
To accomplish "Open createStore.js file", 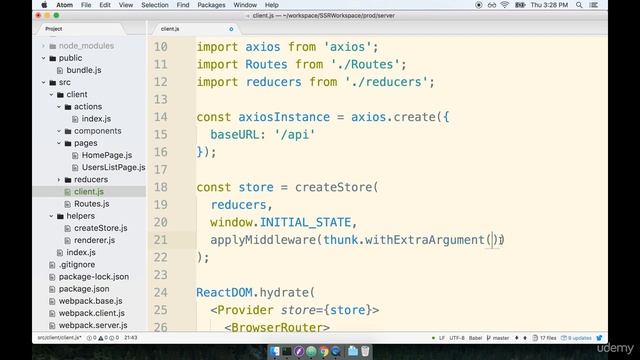I will pos(100,228).
